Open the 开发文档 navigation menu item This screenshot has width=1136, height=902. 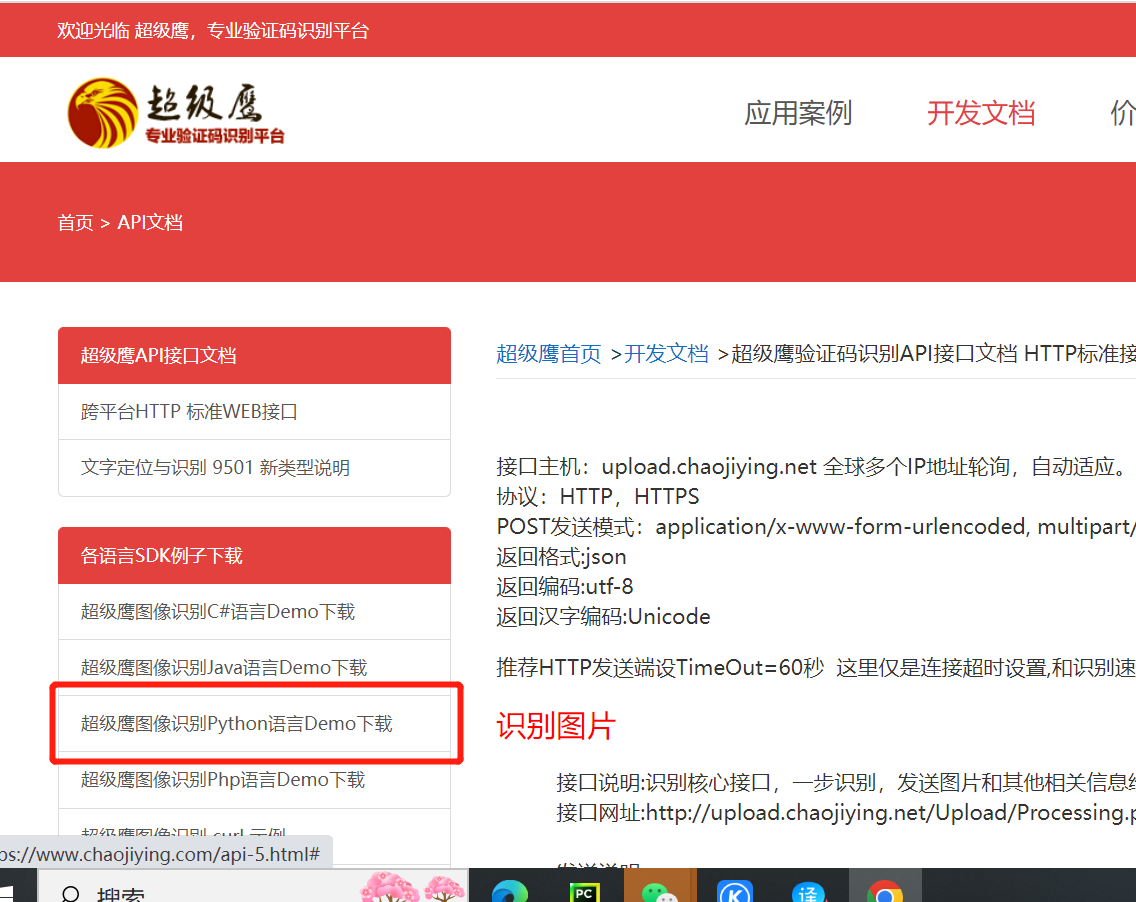tap(981, 113)
